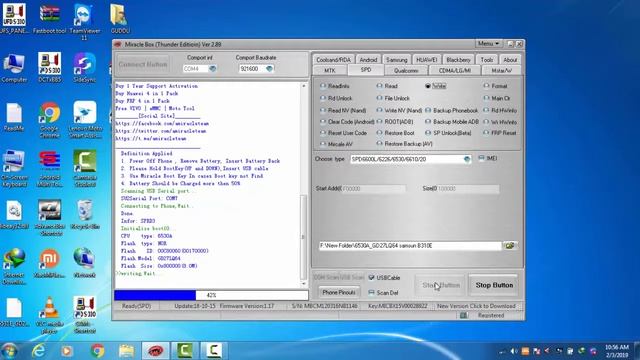Image resolution: width=640 pixels, height=360 pixels.
Task: Open the Fastboot tool desktop icon
Action: pyautogui.click(x=49, y=18)
